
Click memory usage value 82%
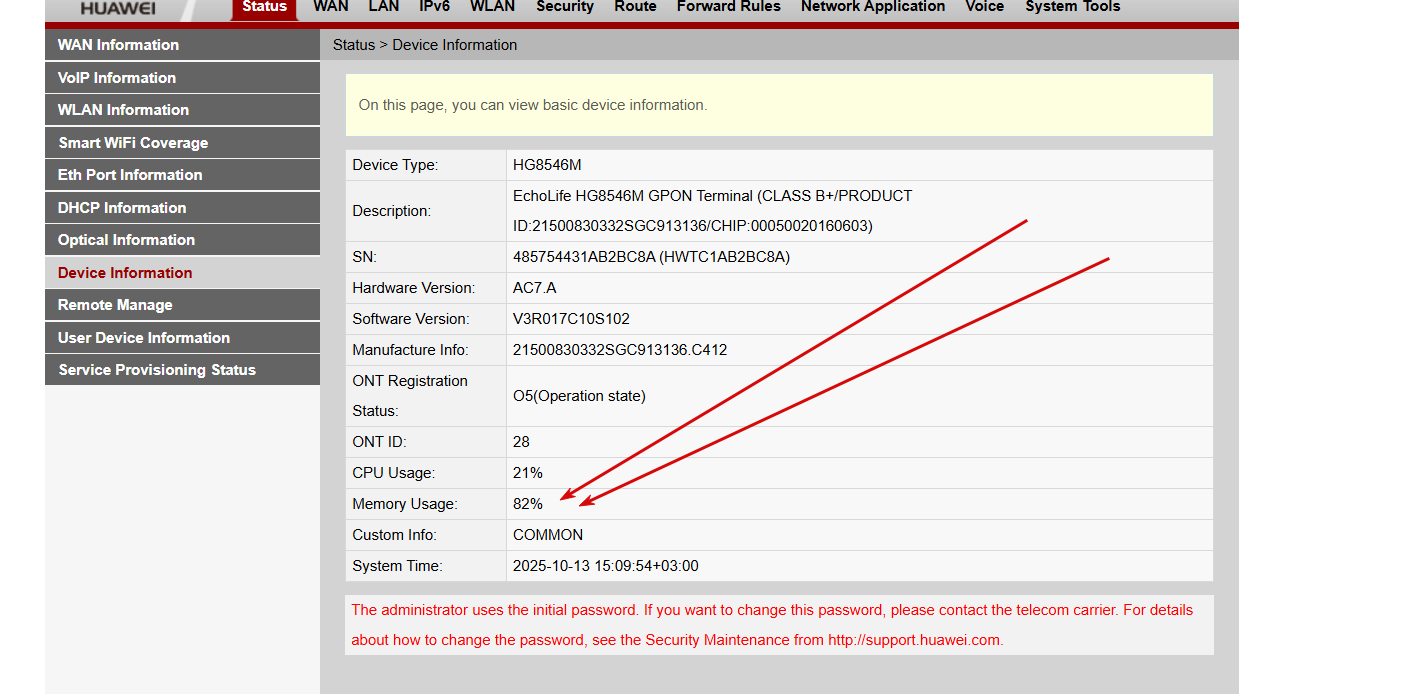point(528,504)
